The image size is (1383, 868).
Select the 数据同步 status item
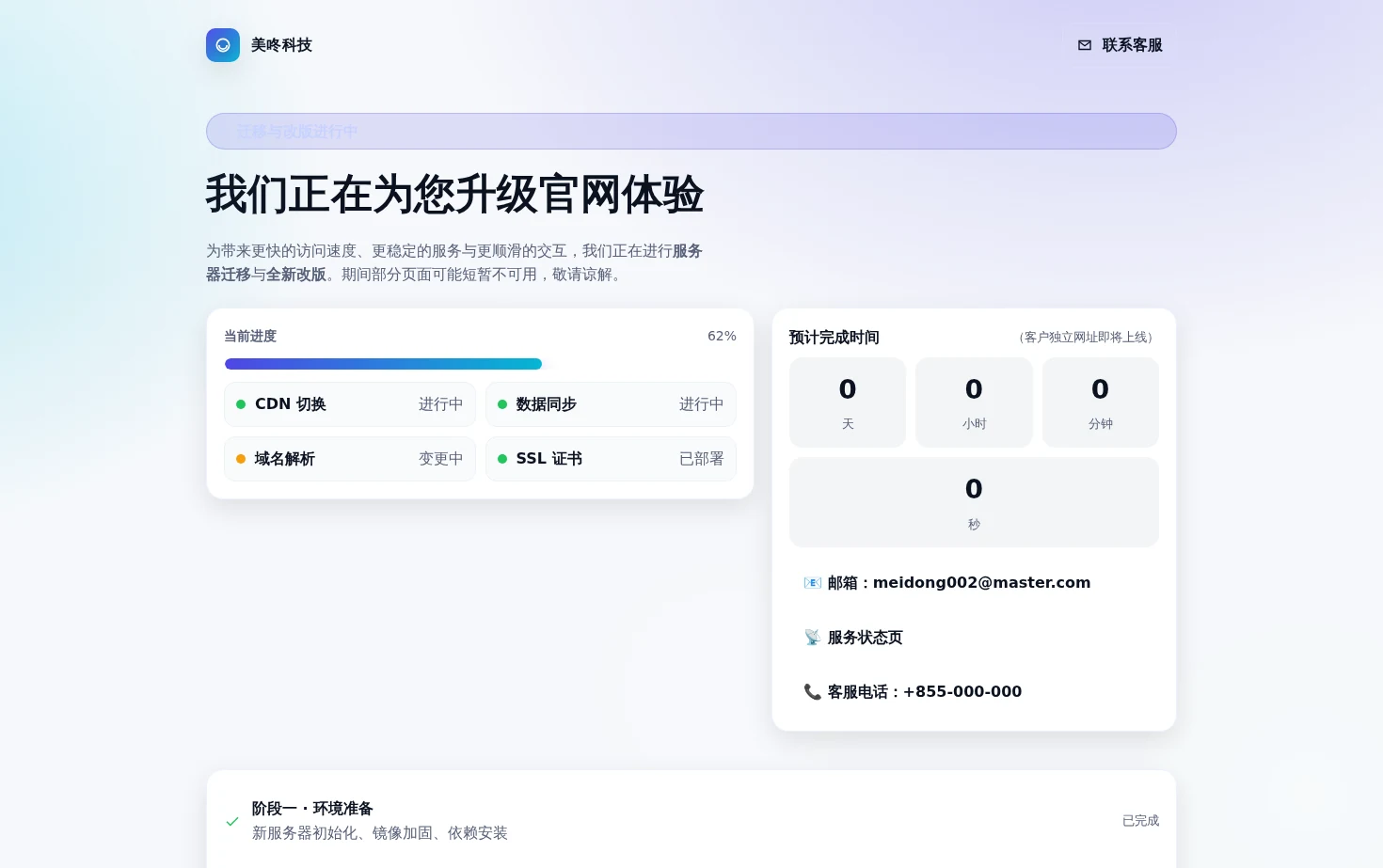(x=611, y=404)
